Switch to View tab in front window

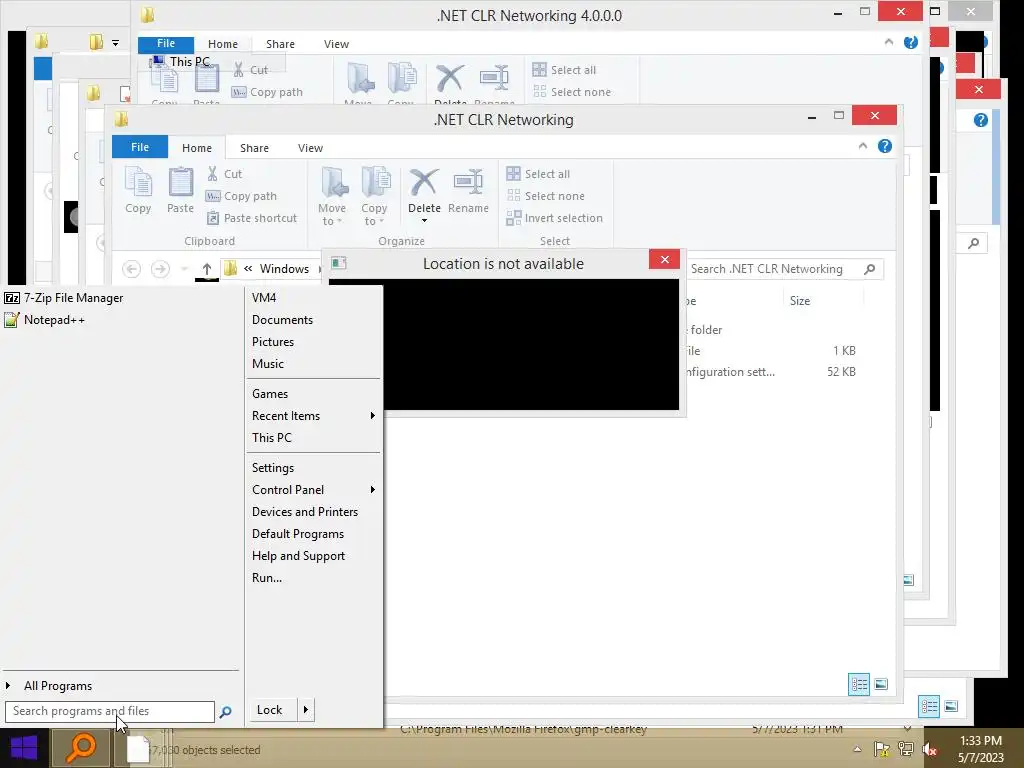[x=310, y=148]
